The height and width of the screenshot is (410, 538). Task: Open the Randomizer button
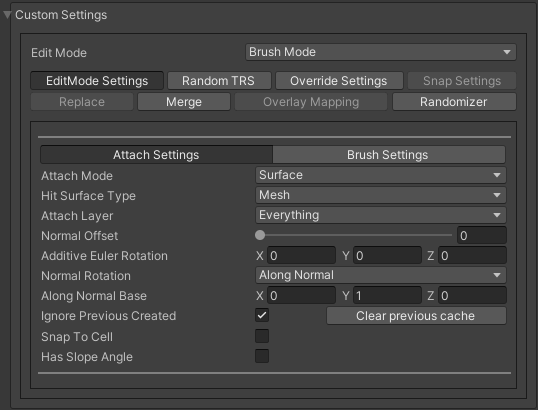pyautogui.click(x=454, y=102)
